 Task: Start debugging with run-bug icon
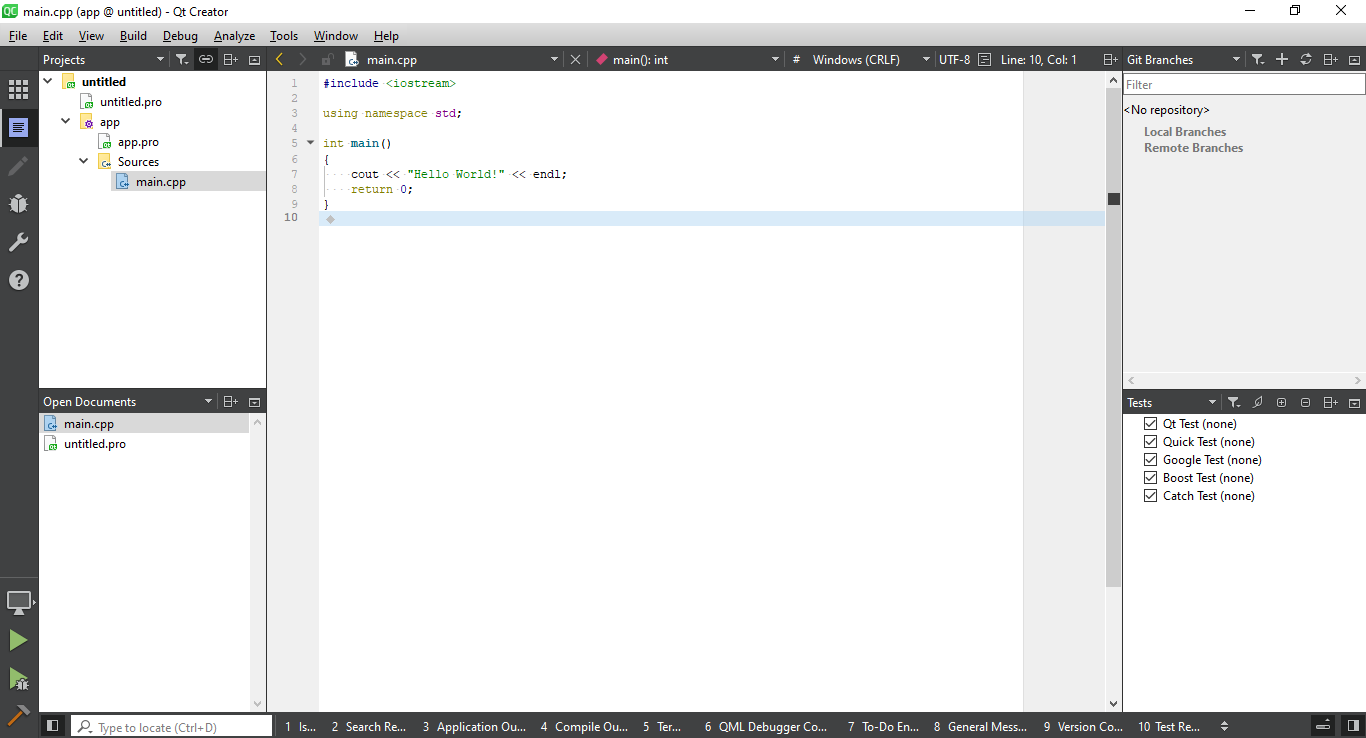tap(18, 679)
